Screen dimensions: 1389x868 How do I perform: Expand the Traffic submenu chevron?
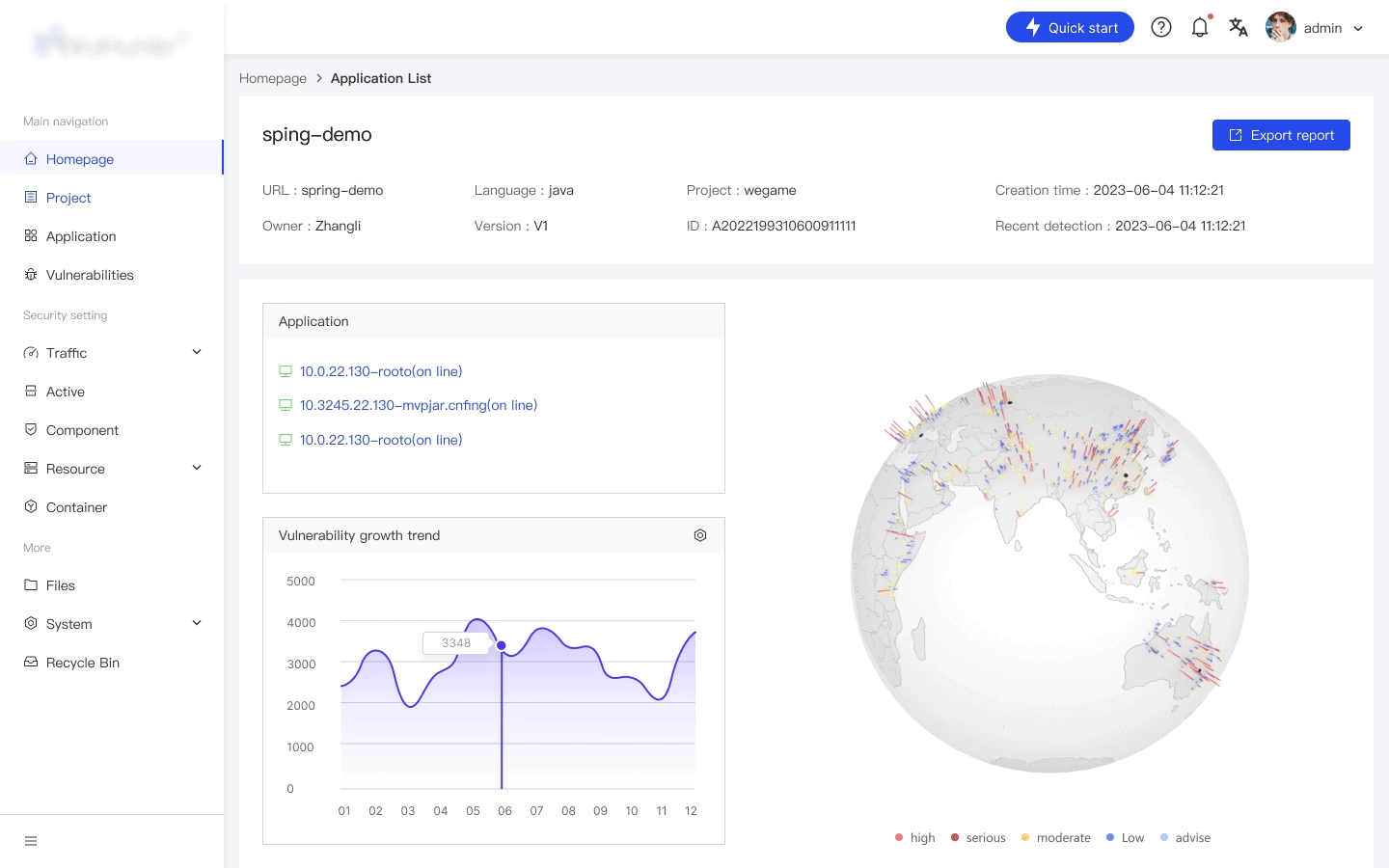click(x=197, y=352)
